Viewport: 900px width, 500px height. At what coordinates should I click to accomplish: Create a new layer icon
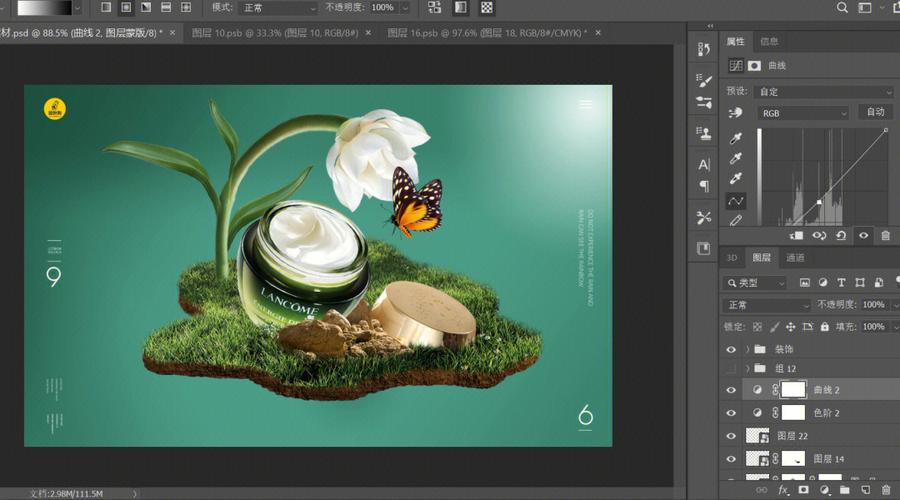865,490
